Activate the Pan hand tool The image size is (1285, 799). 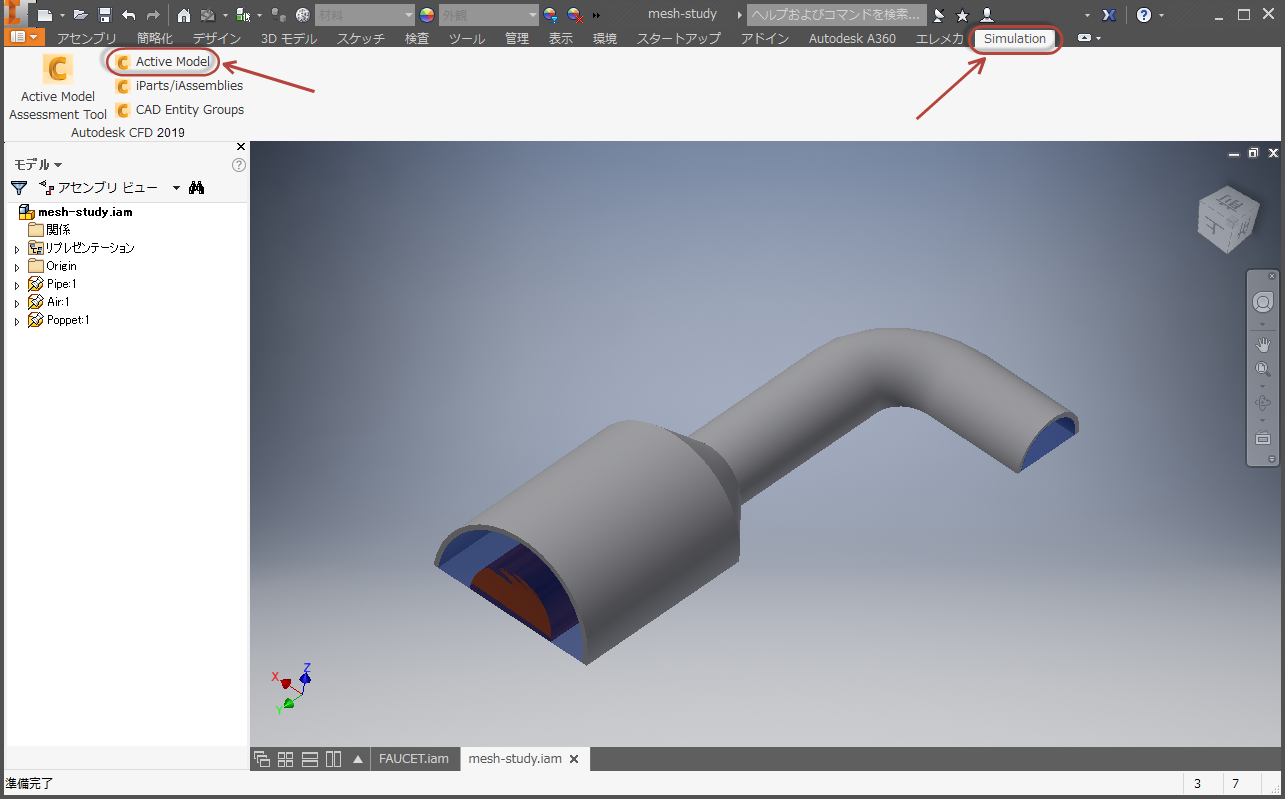pos(1263,345)
